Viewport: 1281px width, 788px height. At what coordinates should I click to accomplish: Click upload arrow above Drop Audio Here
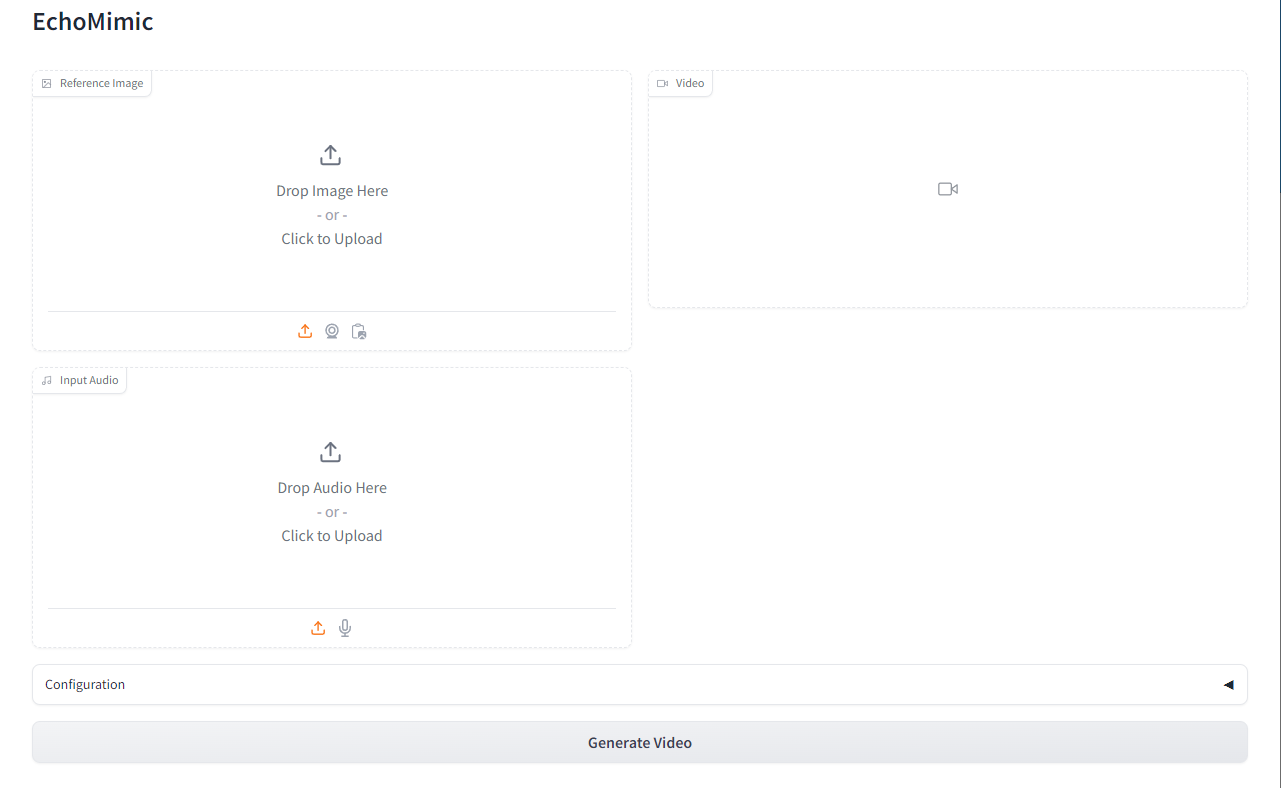click(331, 452)
